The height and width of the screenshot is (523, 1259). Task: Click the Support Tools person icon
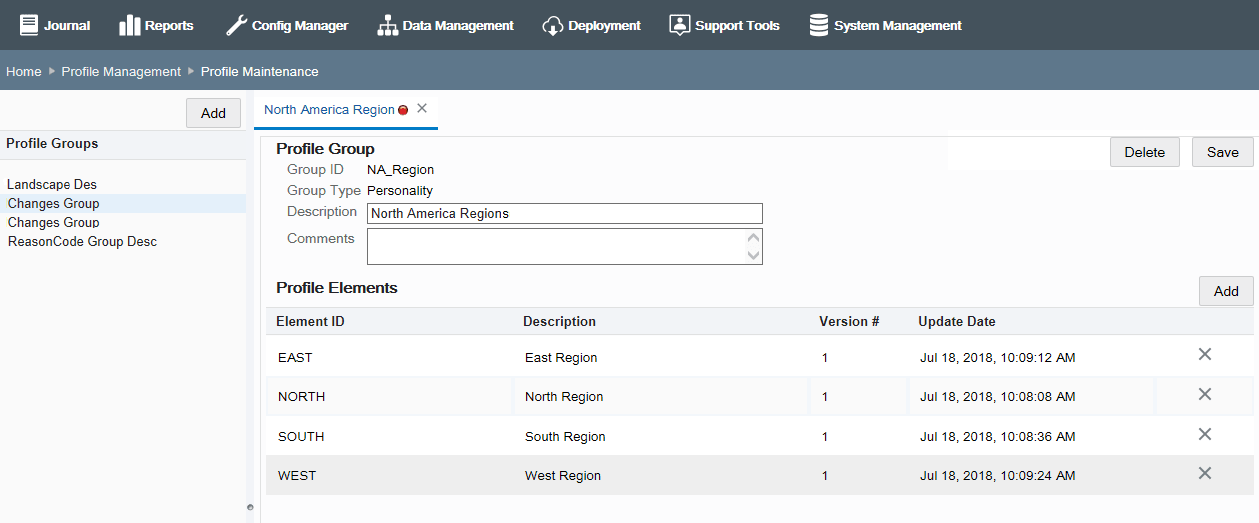(x=680, y=25)
